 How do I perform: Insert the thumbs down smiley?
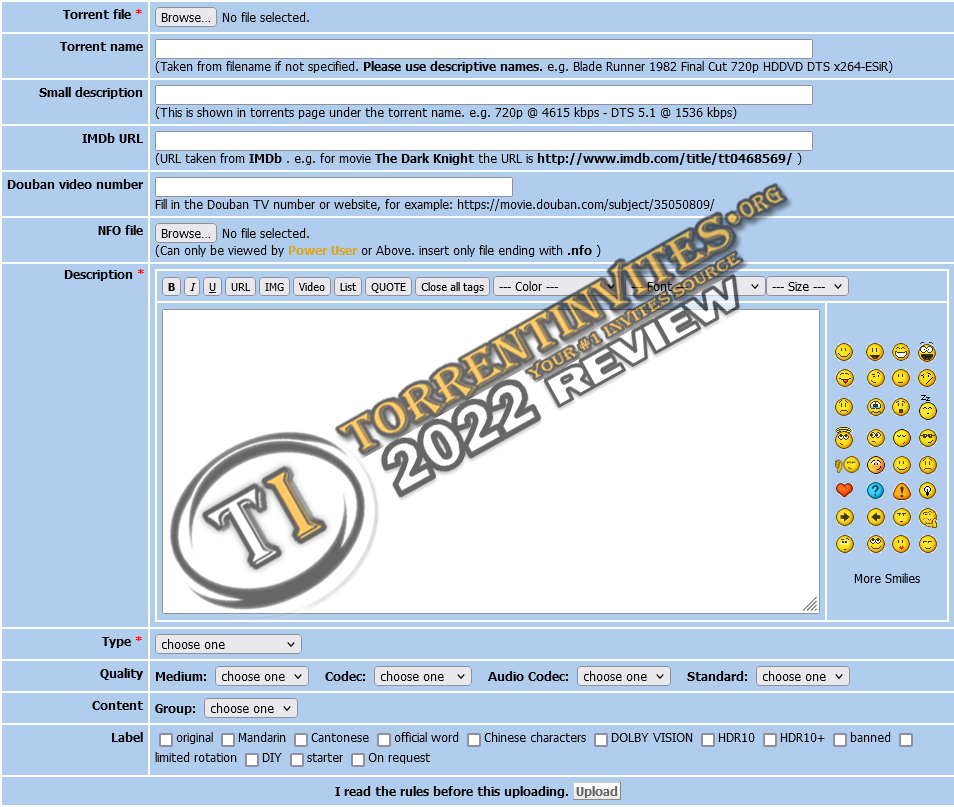click(847, 465)
